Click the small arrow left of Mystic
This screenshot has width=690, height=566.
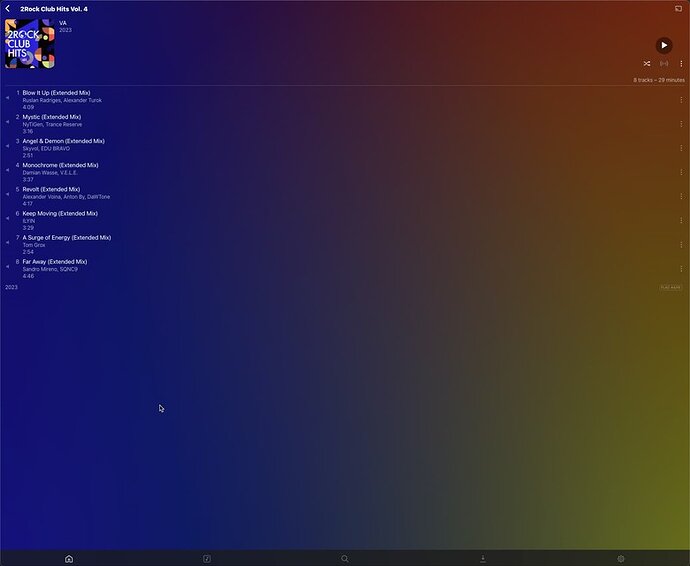pyautogui.click(x=7, y=122)
